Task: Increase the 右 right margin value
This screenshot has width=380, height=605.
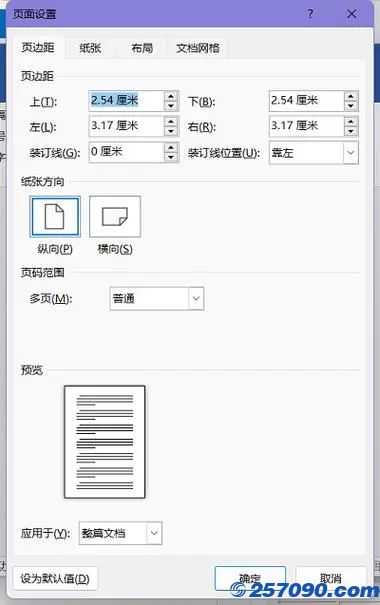Action: coord(351,122)
